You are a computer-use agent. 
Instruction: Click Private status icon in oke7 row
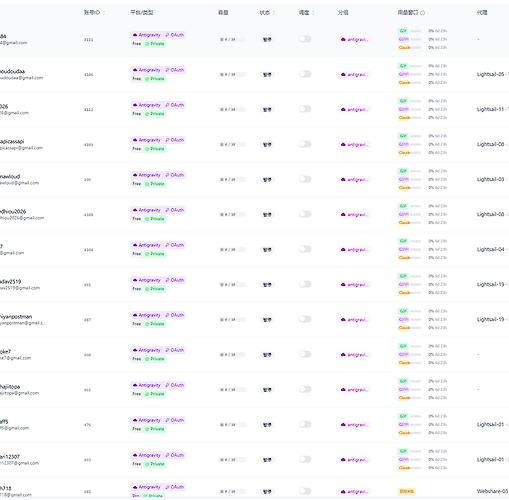pyautogui.click(x=147, y=359)
